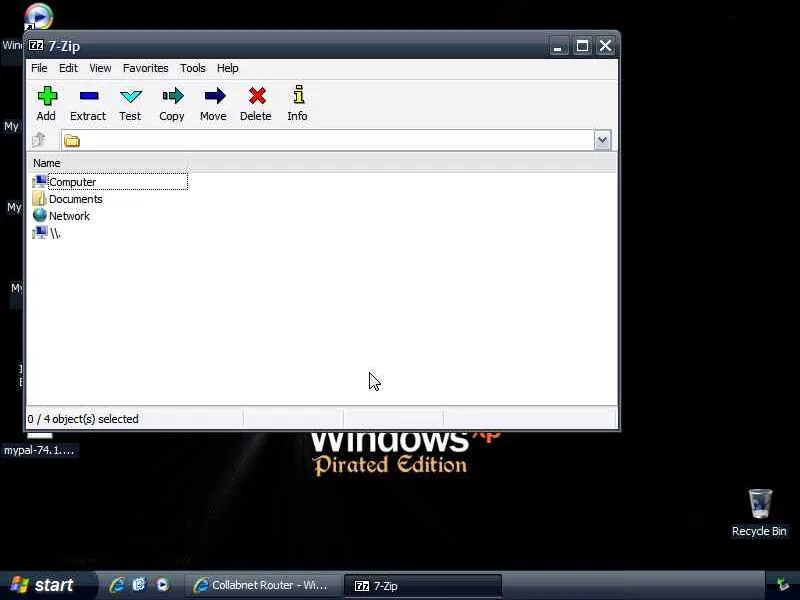Click the 7-Zip taskbar button
The width and height of the screenshot is (800, 600).
423,586
